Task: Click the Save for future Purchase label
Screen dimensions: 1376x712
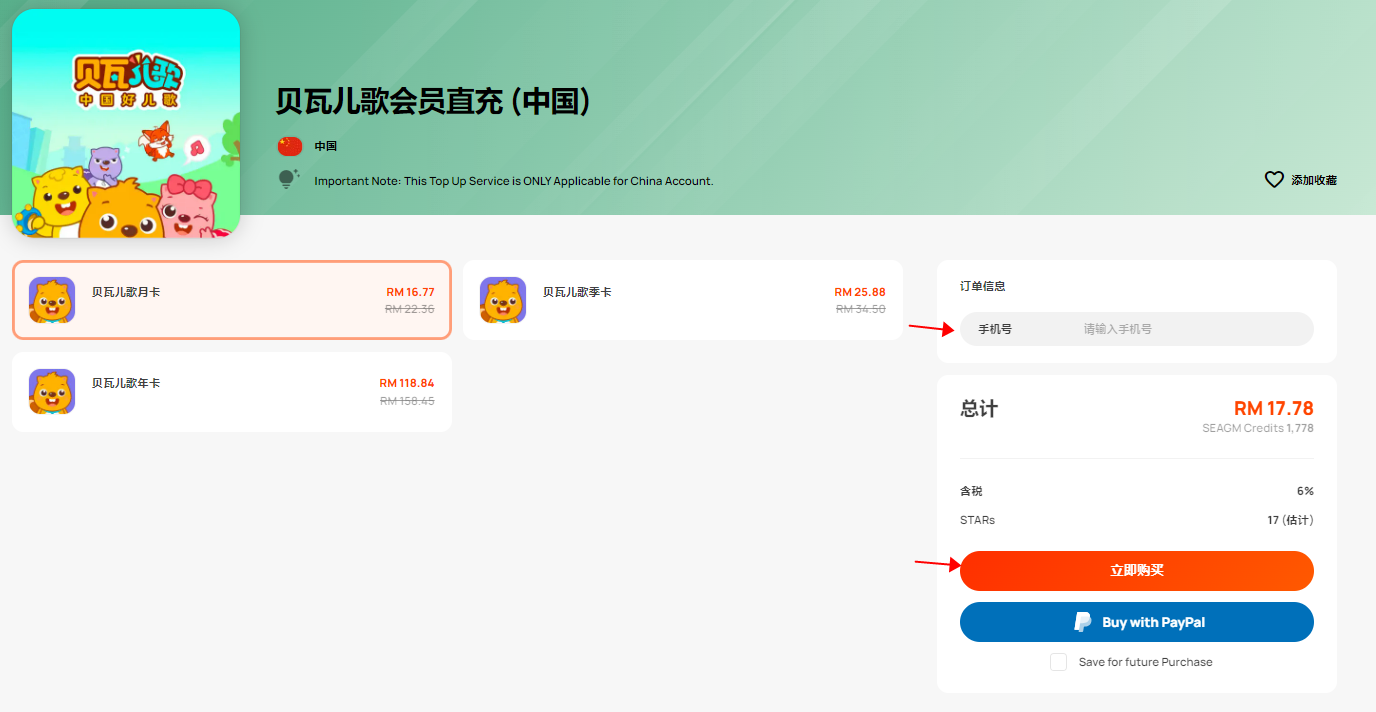Action: [x=1146, y=662]
